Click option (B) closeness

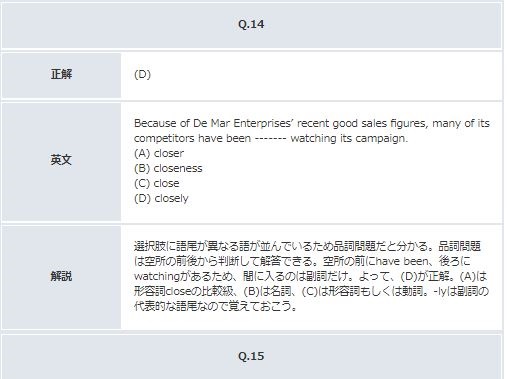click(168, 168)
